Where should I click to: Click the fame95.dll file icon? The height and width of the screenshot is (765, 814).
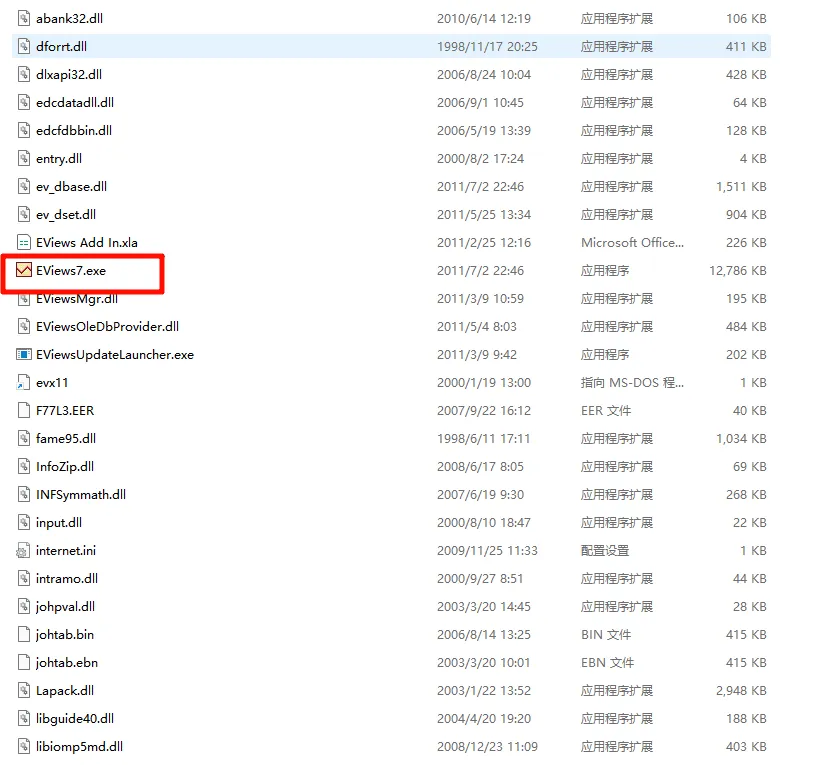(x=24, y=439)
